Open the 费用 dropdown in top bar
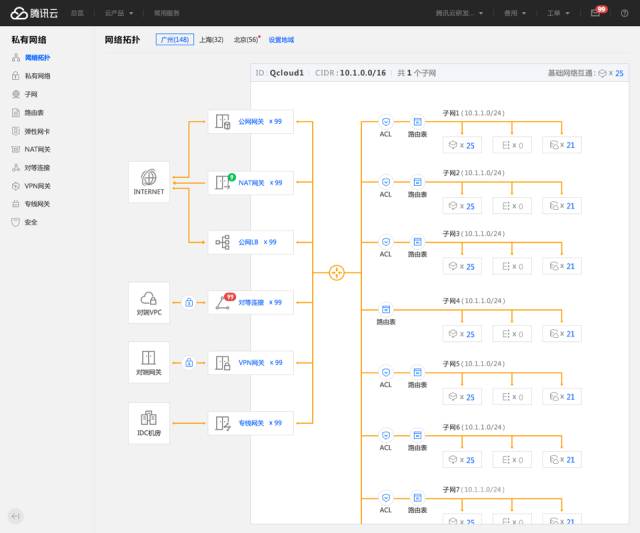The height and width of the screenshot is (533, 640). pyautogui.click(x=515, y=13)
